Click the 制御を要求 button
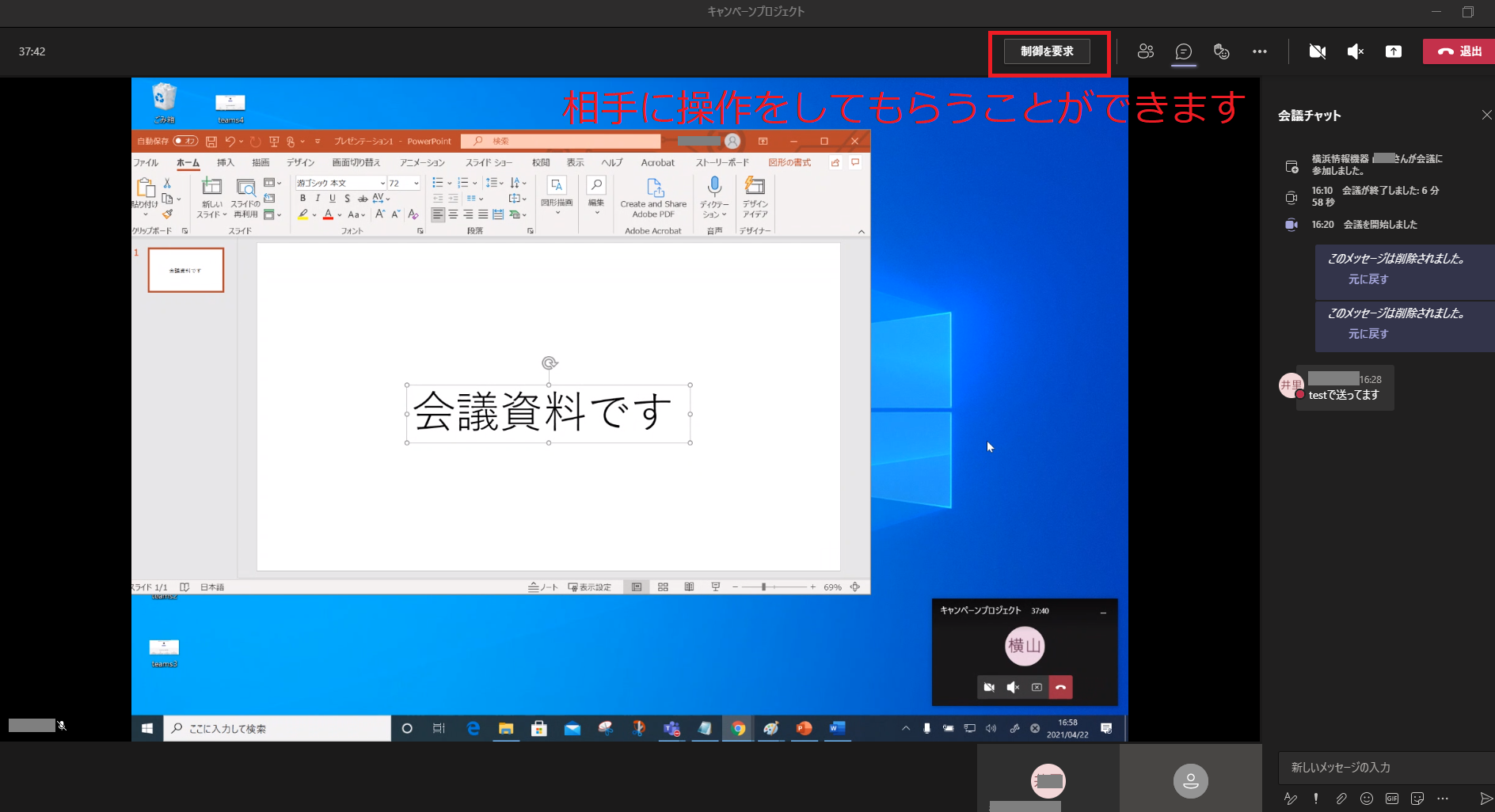Screen dimensions: 1495x812 tap(1047, 51)
